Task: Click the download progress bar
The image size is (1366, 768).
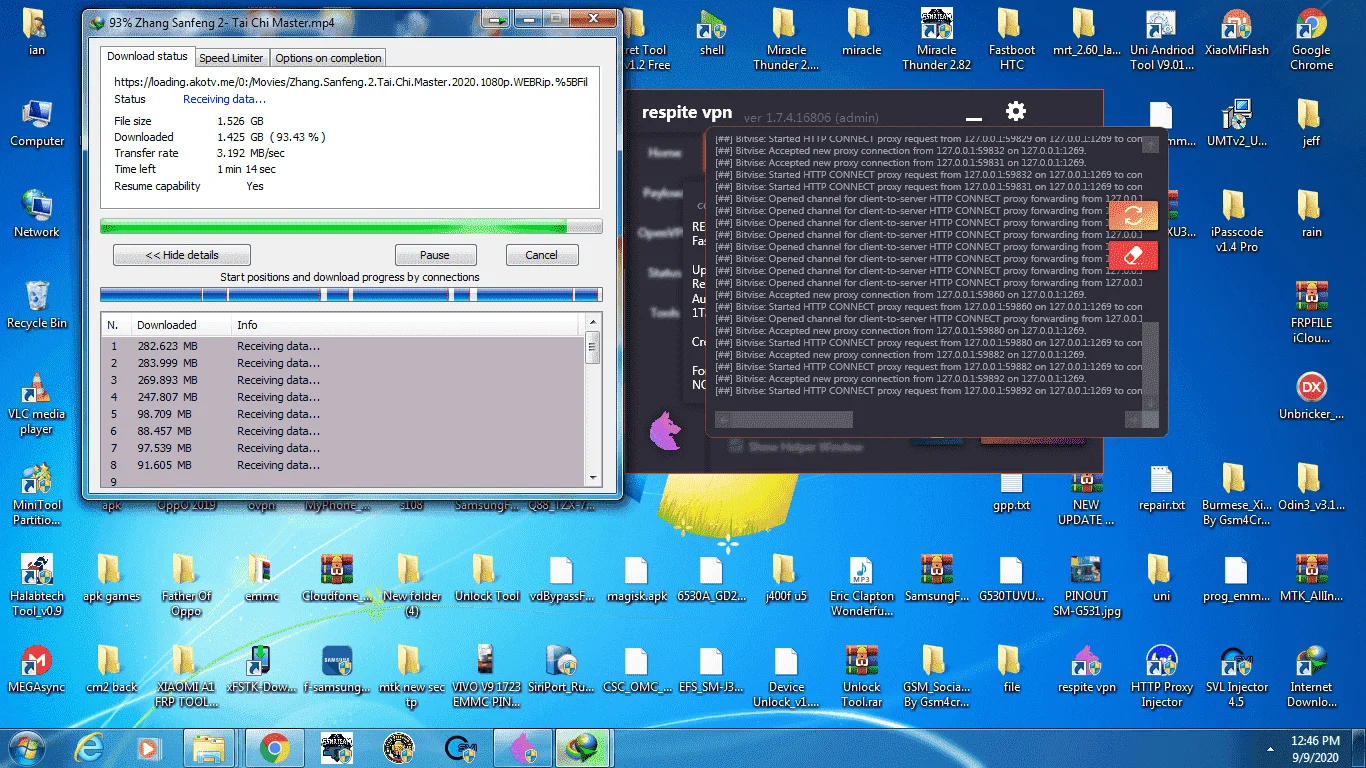Action: (351, 227)
